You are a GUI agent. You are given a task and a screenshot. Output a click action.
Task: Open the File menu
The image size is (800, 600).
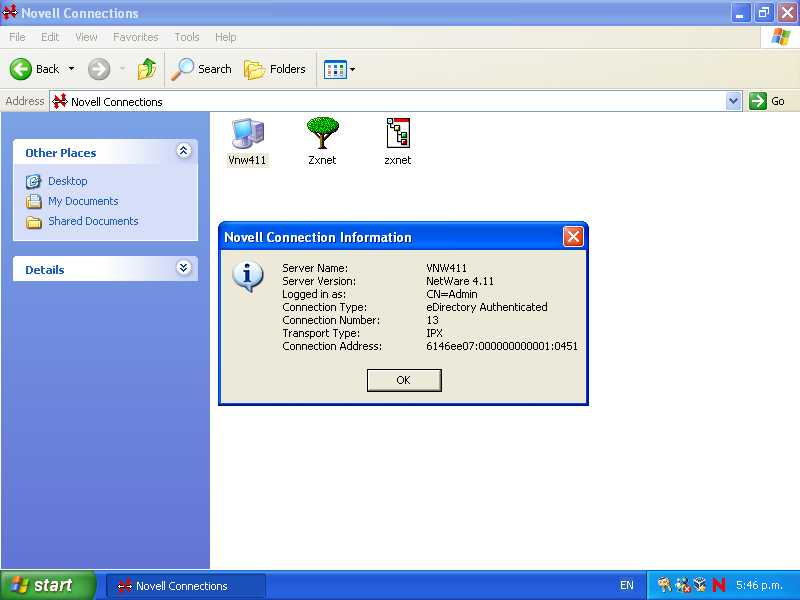click(x=17, y=37)
